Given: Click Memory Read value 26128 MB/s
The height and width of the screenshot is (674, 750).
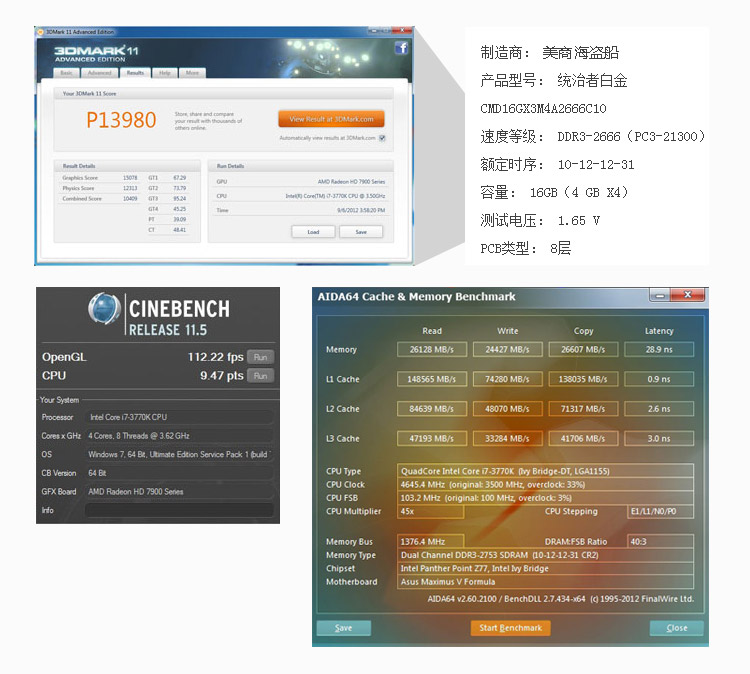Looking at the screenshot, I should point(431,350).
